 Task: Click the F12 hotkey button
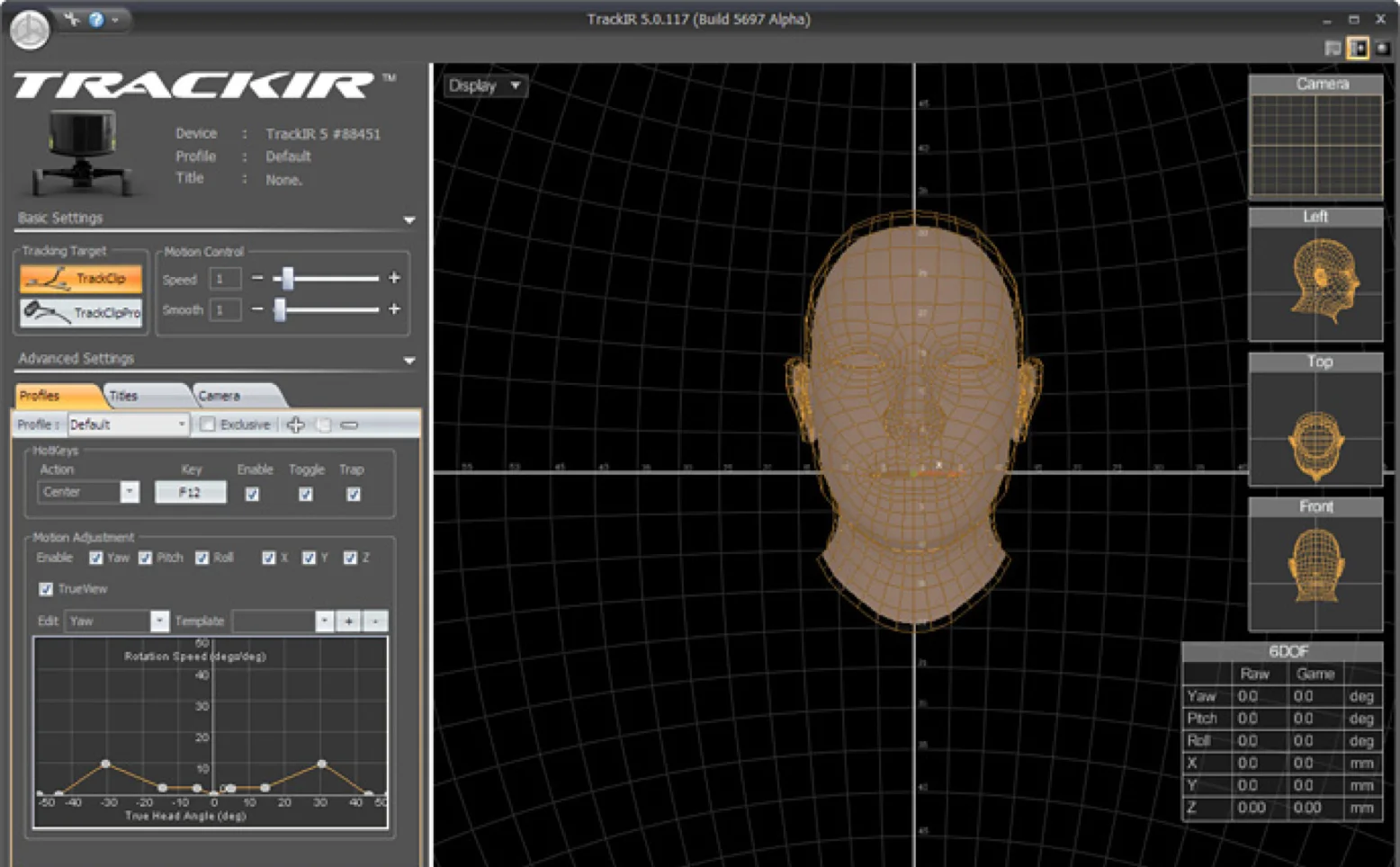pyautogui.click(x=190, y=493)
